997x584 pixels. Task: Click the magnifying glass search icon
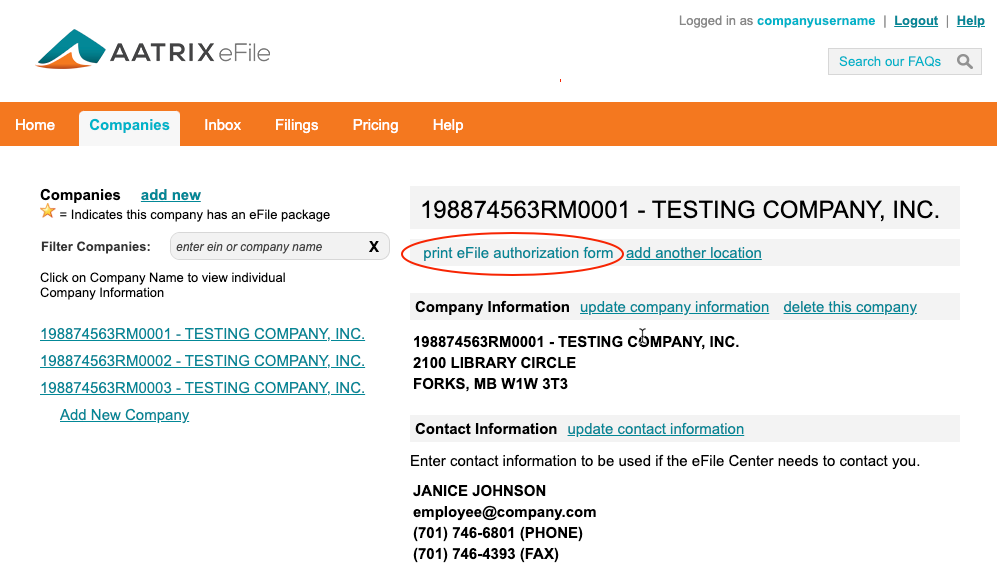coord(964,61)
